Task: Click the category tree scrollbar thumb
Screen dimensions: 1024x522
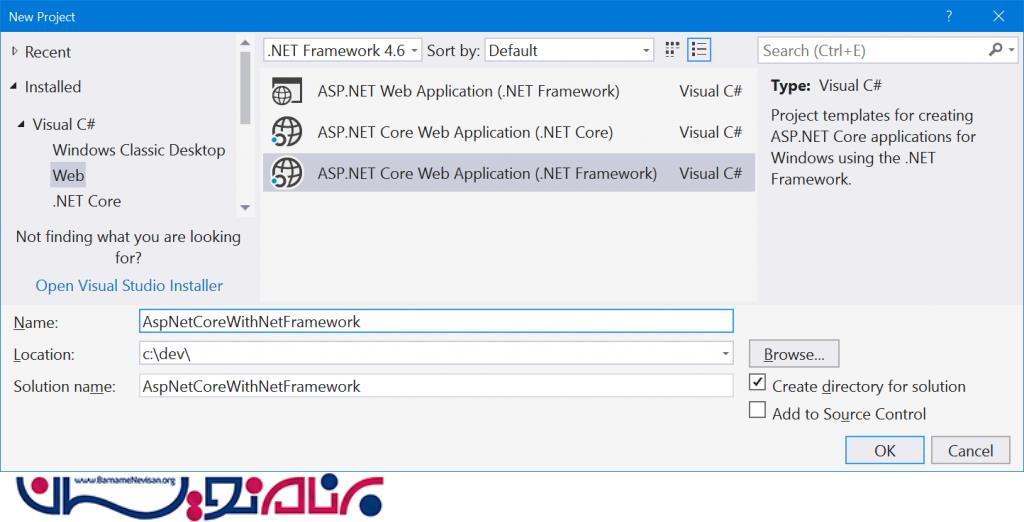Action: (245, 88)
